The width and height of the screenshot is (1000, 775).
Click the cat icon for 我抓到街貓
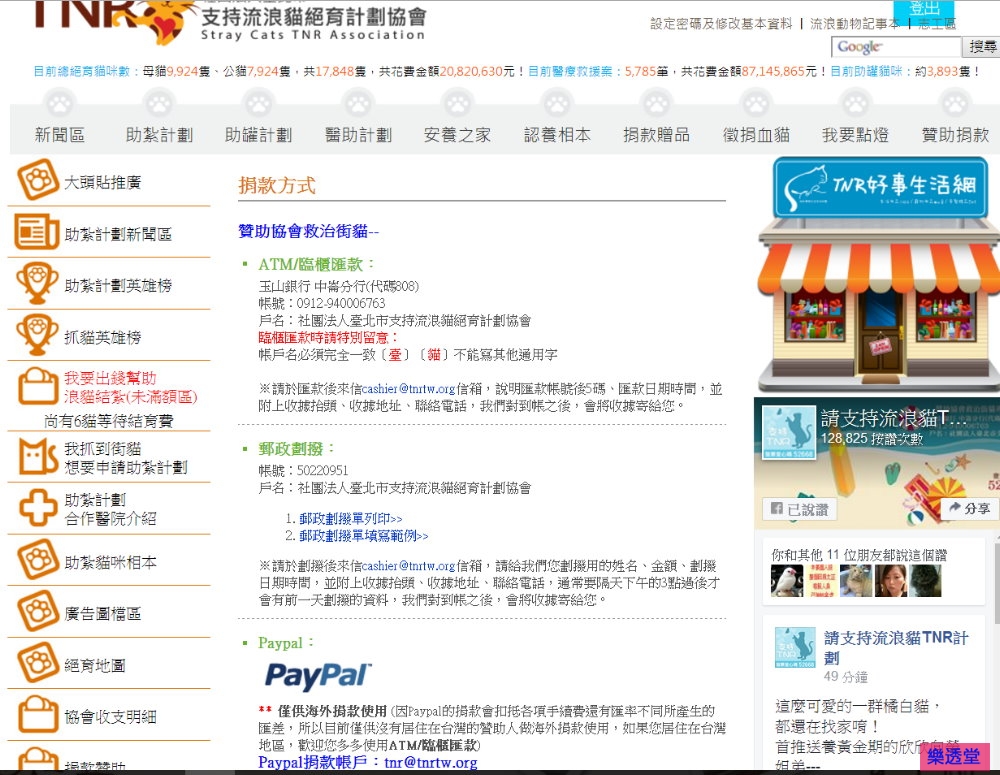coord(37,457)
